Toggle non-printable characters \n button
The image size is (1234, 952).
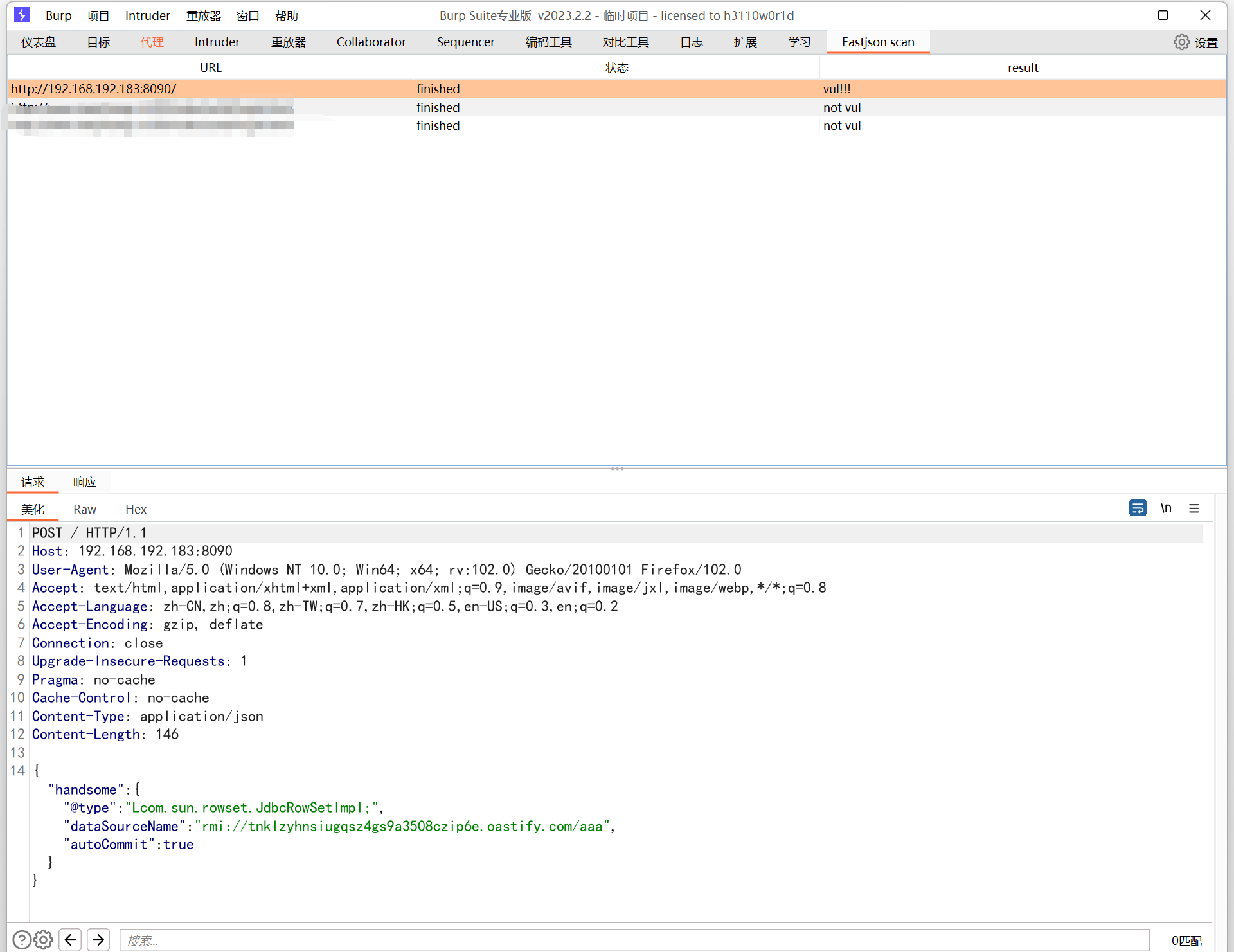[1166, 508]
